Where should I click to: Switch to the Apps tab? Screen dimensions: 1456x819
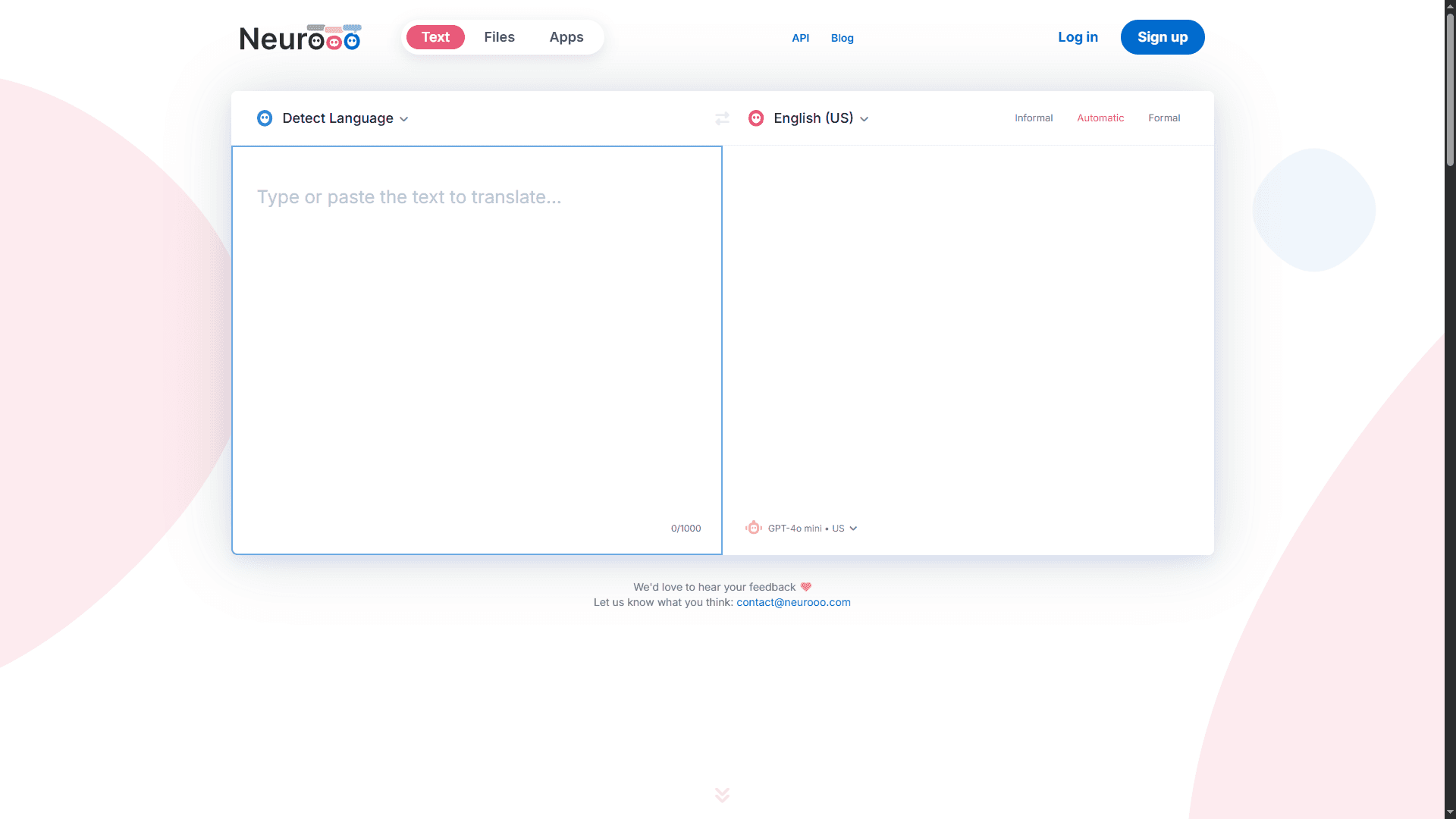tap(566, 36)
